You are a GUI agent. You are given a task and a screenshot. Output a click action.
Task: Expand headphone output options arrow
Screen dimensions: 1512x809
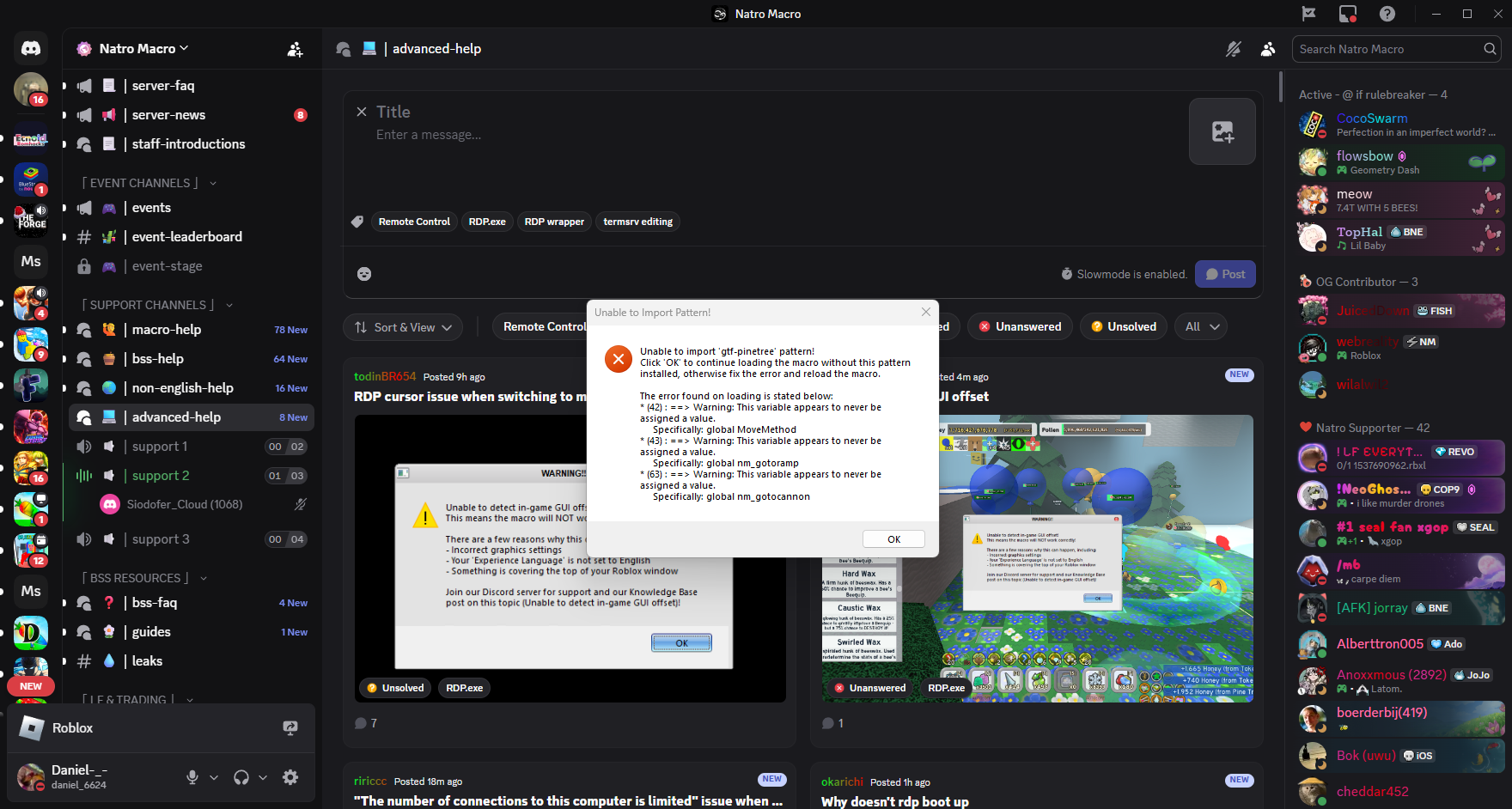pos(263,777)
